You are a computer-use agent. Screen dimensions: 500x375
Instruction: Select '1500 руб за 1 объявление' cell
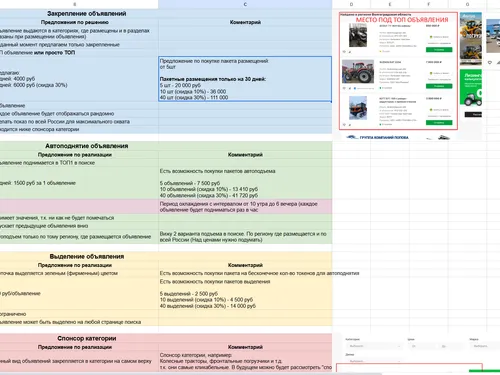[x=79, y=183]
